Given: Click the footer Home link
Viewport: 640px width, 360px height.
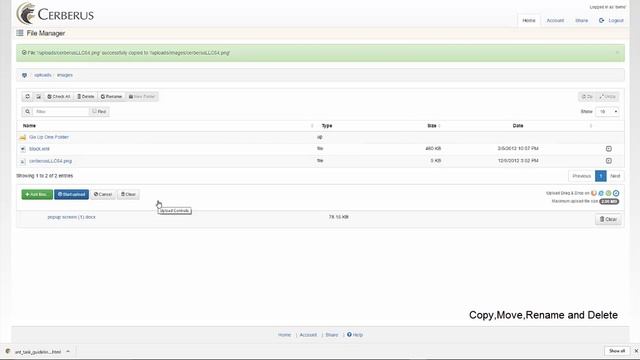Looking at the screenshot, I should click(x=284, y=335).
